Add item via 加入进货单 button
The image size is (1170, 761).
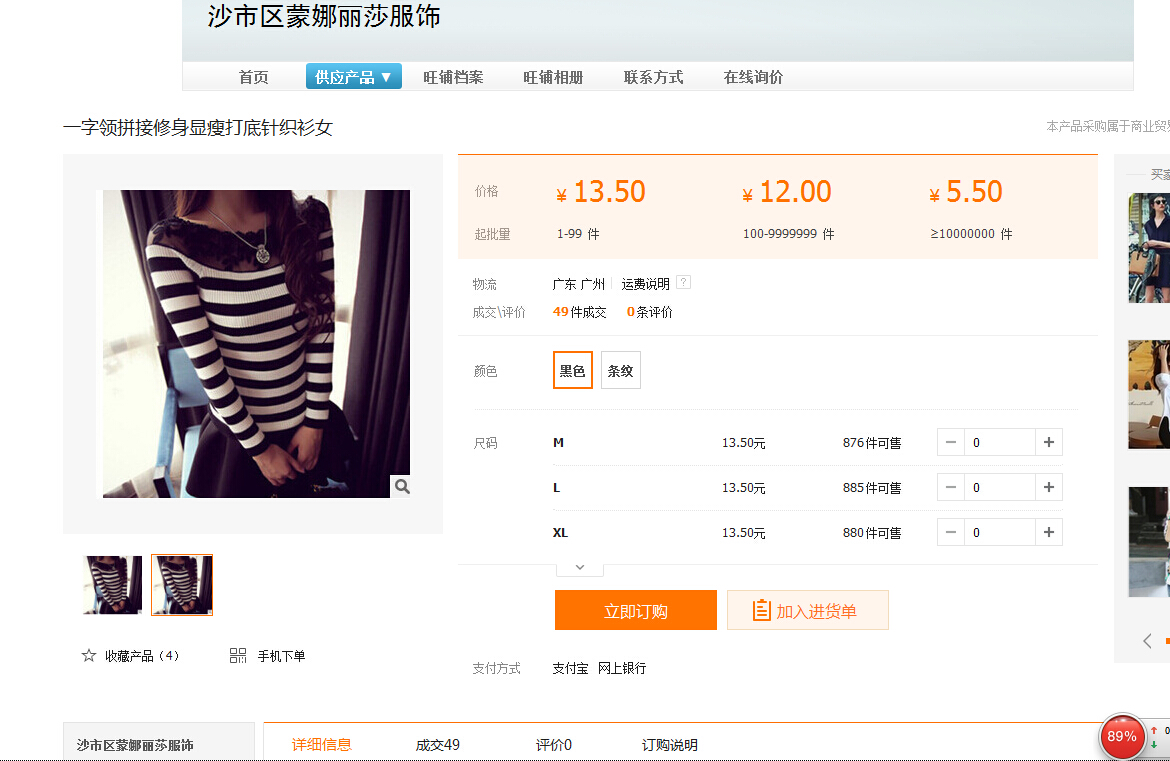(807, 611)
